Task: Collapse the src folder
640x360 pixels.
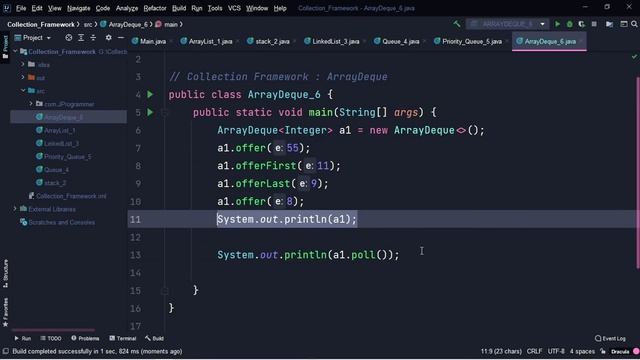Action: (x=23, y=91)
